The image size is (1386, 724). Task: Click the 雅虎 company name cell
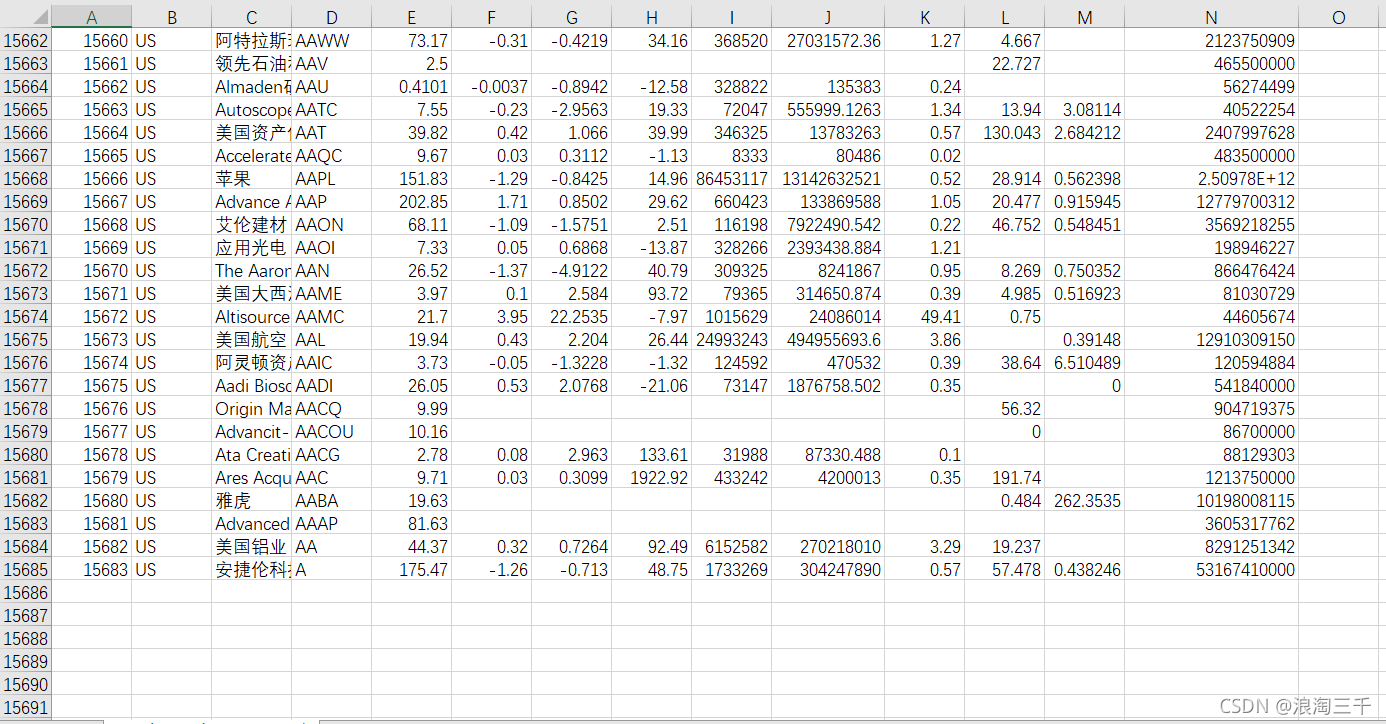pyautogui.click(x=252, y=501)
